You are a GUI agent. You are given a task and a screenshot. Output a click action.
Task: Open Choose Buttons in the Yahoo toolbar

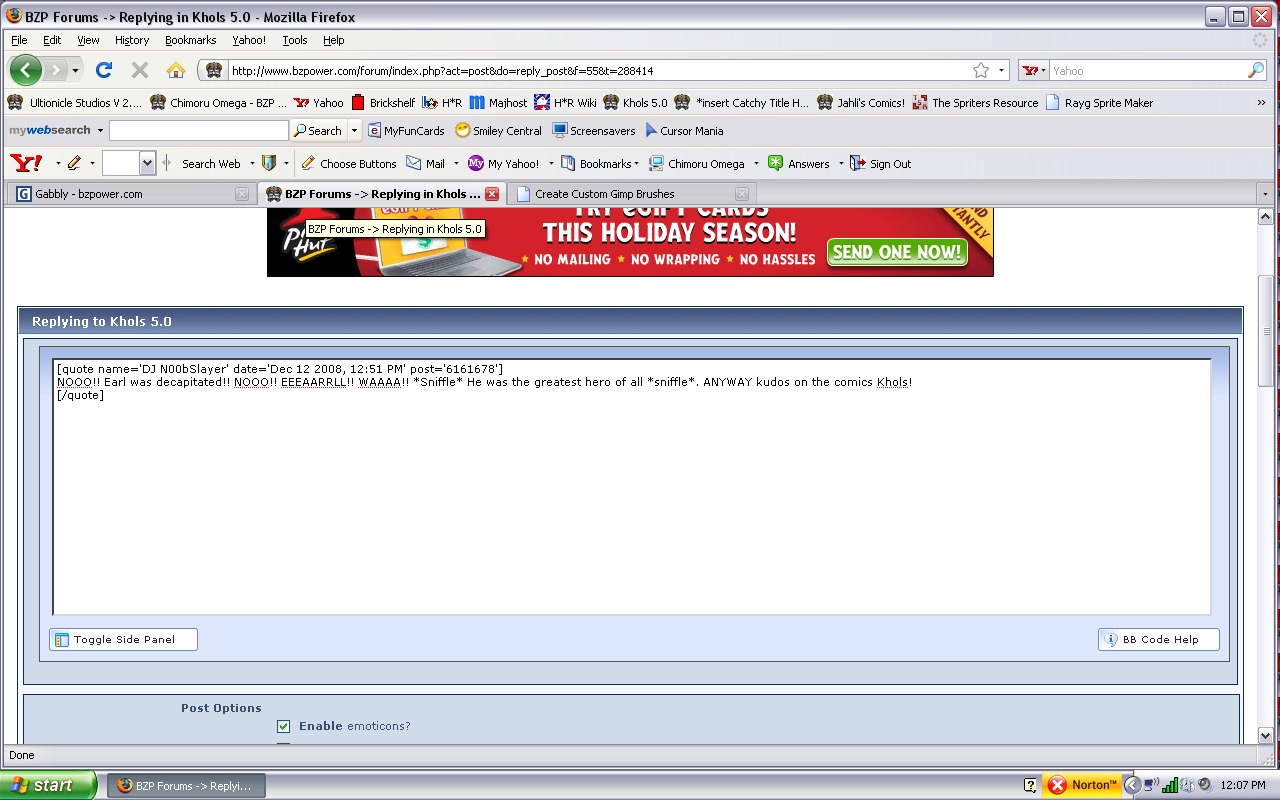pos(349,163)
